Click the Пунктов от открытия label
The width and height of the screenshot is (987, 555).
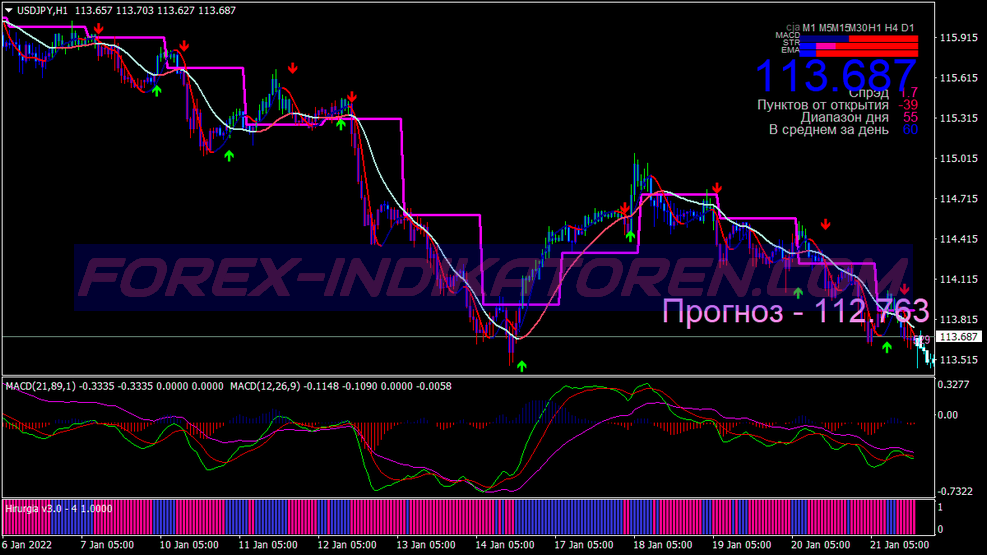823,105
